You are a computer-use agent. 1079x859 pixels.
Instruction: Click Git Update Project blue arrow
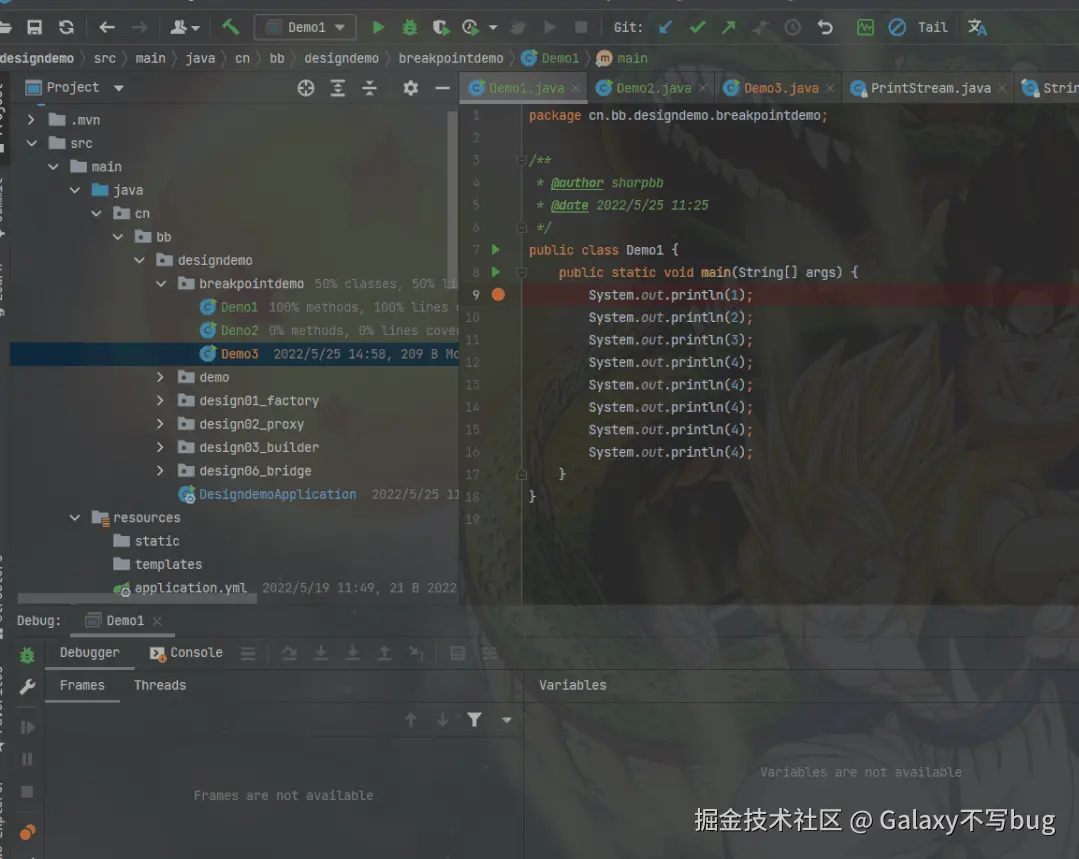[x=665, y=27]
